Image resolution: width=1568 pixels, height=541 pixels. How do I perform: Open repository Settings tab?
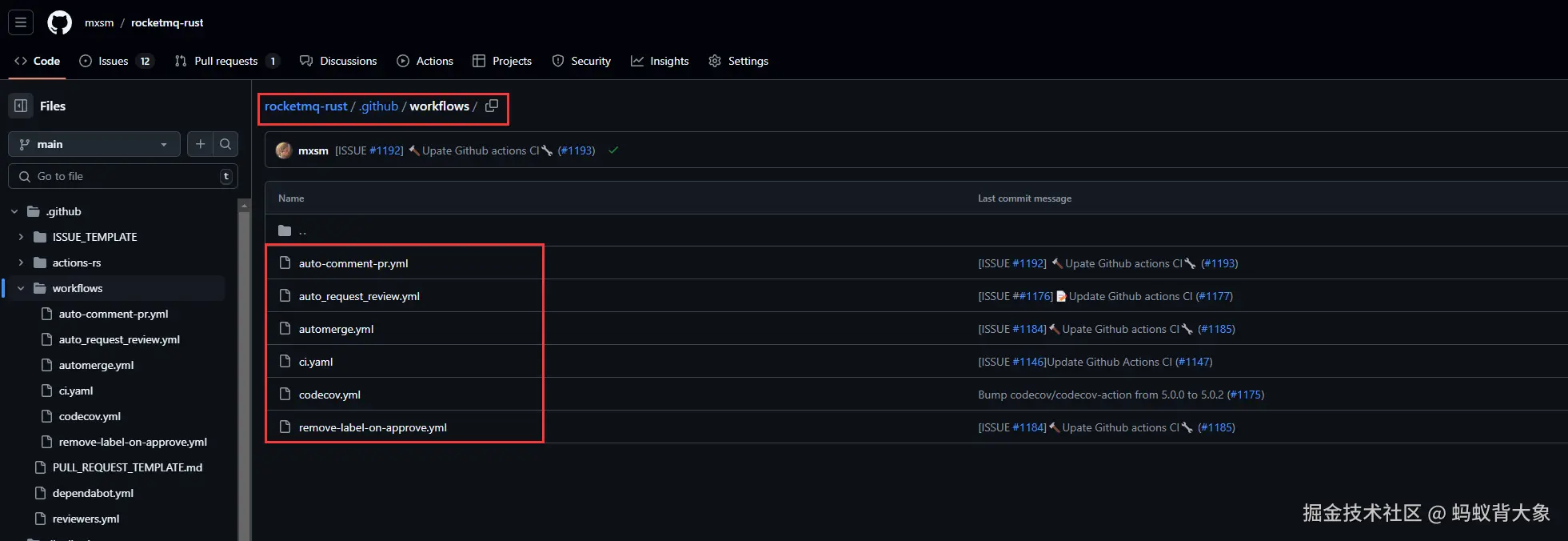pyautogui.click(x=739, y=61)
